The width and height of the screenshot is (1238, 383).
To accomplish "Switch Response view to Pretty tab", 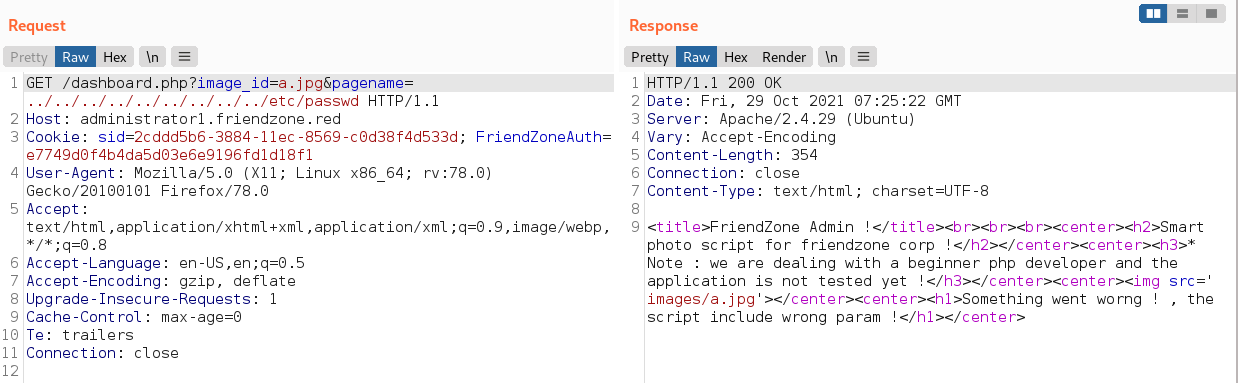I will click(x=650, y=57).
